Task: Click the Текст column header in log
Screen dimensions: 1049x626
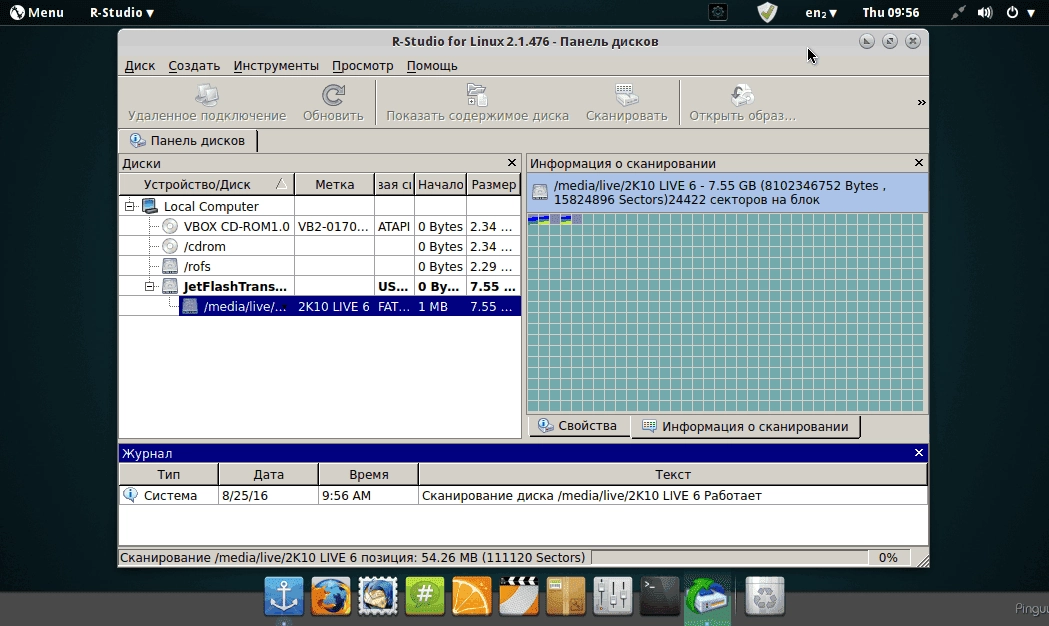Action: pos(673,474)
